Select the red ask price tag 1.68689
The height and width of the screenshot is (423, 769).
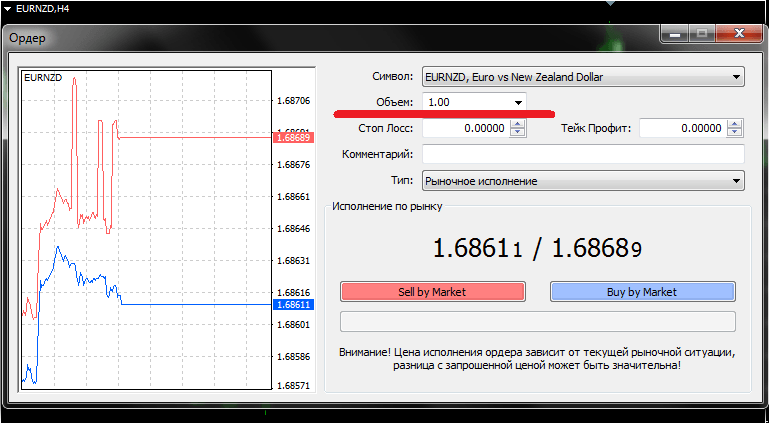tap(292, 137)
